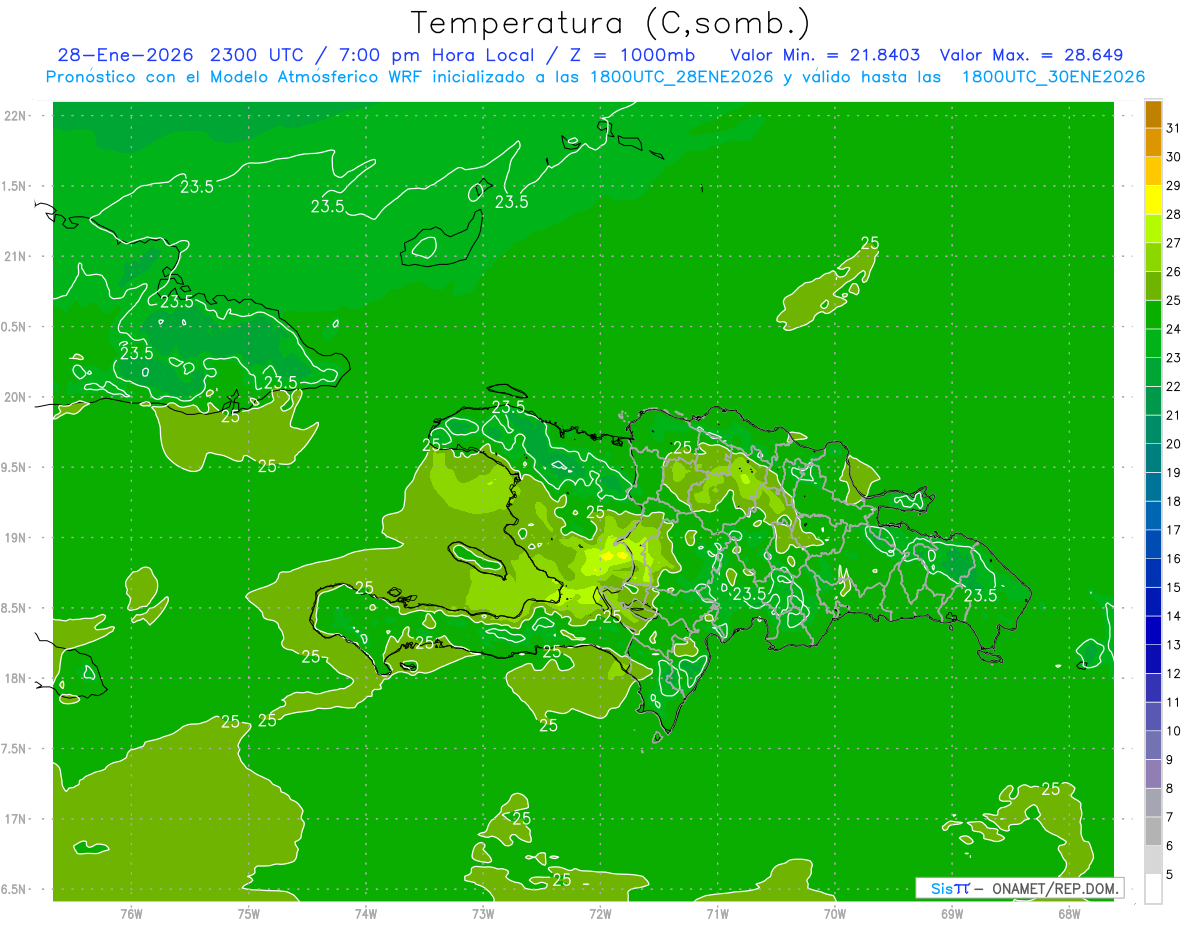Click the 'Valor Min. = 21.8403' readout
Screen dimensions: 1200x927
click(826, 55)
